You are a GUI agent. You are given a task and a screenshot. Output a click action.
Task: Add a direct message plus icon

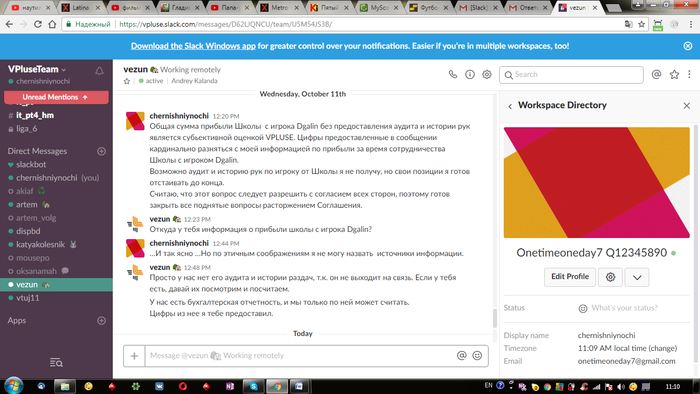[x=101, y=151]
